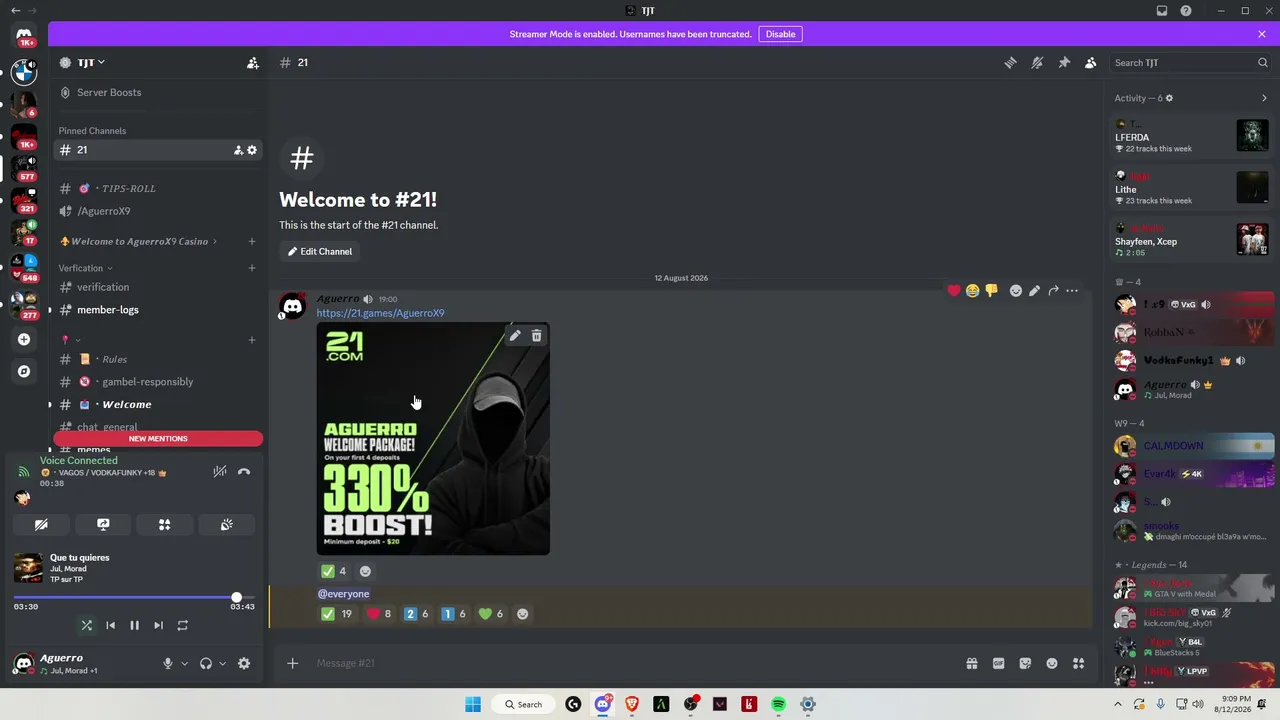Viewport: 1280px width, 720px height.
Task: Open Server Boosts
Action: [109, 92]
